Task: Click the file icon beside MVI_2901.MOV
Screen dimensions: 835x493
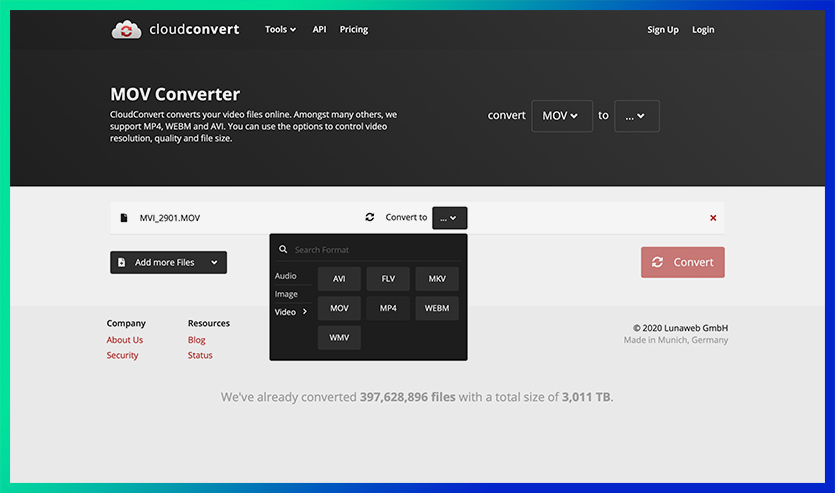Action: click(124, 218)
